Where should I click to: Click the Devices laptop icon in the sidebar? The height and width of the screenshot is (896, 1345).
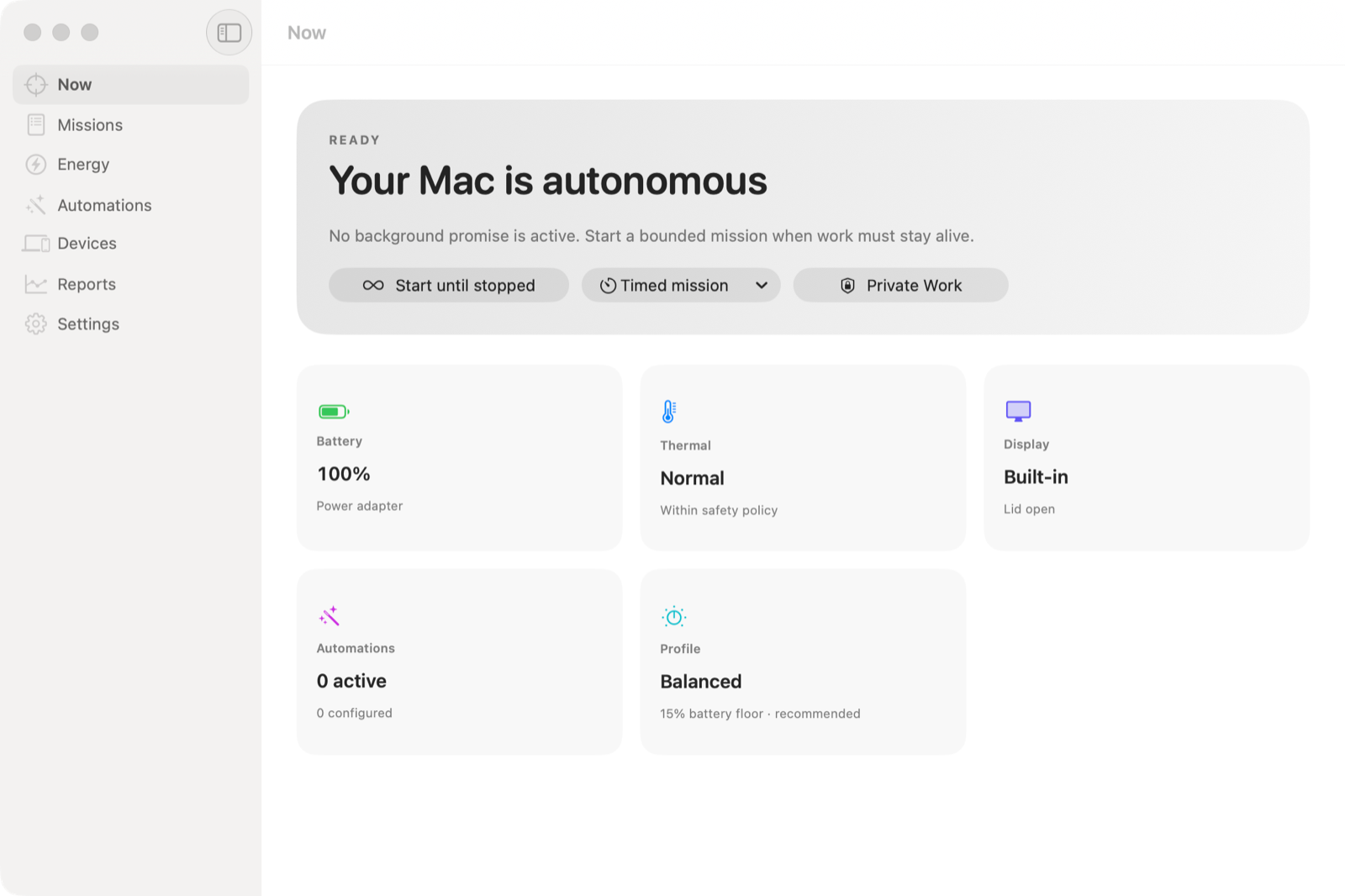[36, 244]
